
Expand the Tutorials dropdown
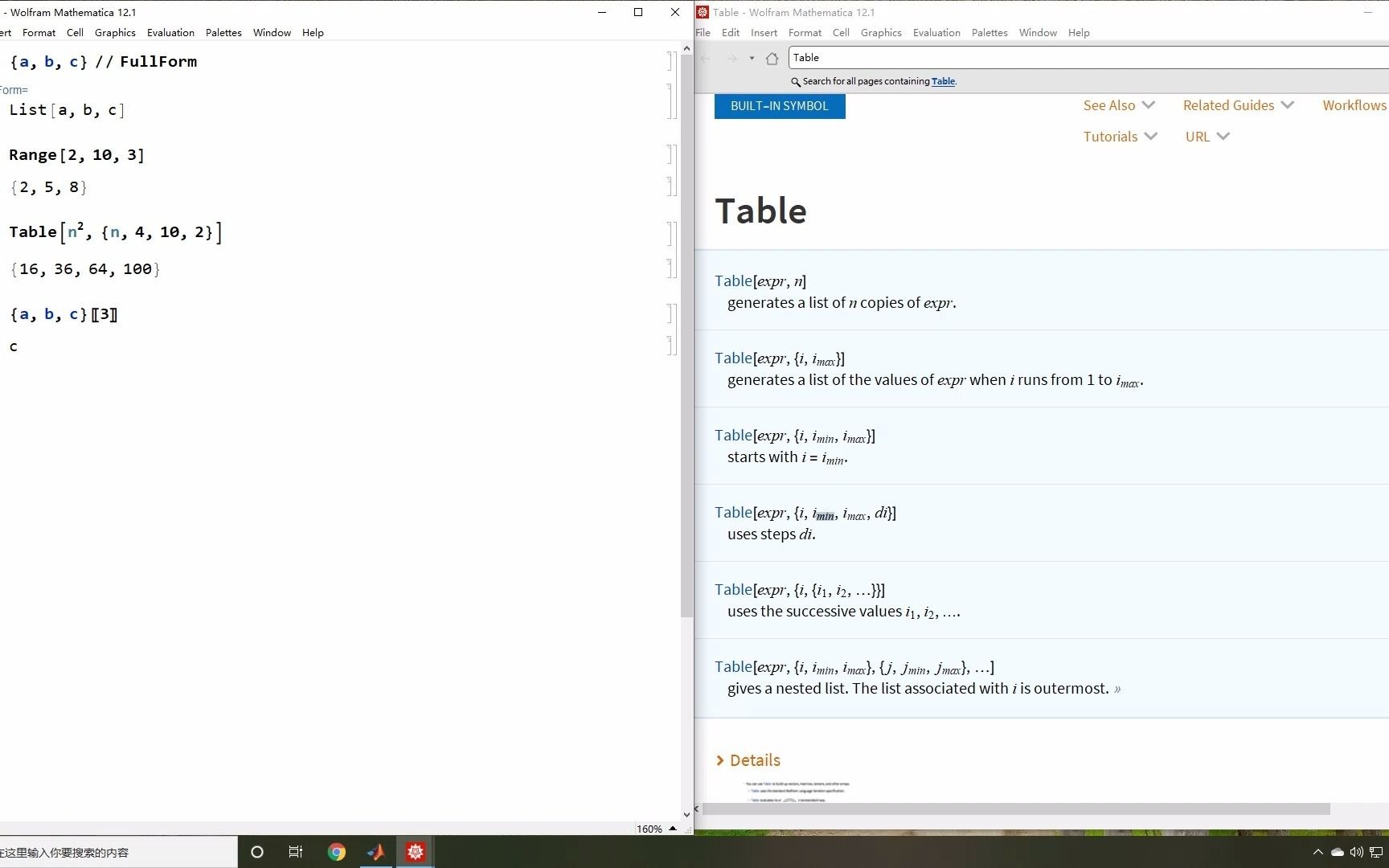[1121, 137]
